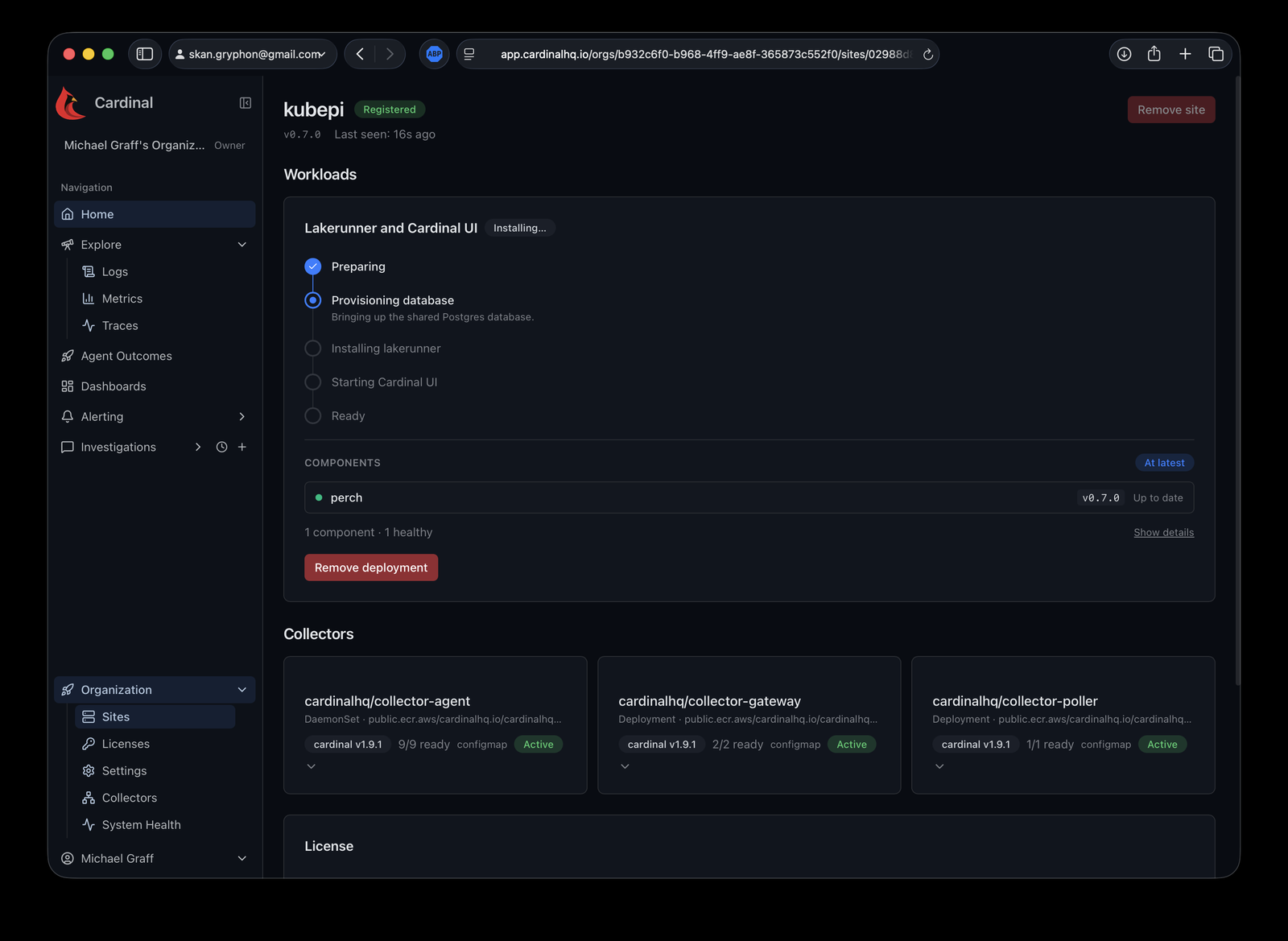Click the Active badge on collector-agent
The height and width of the screenshot is (941, 1288).
click(539, 745)
